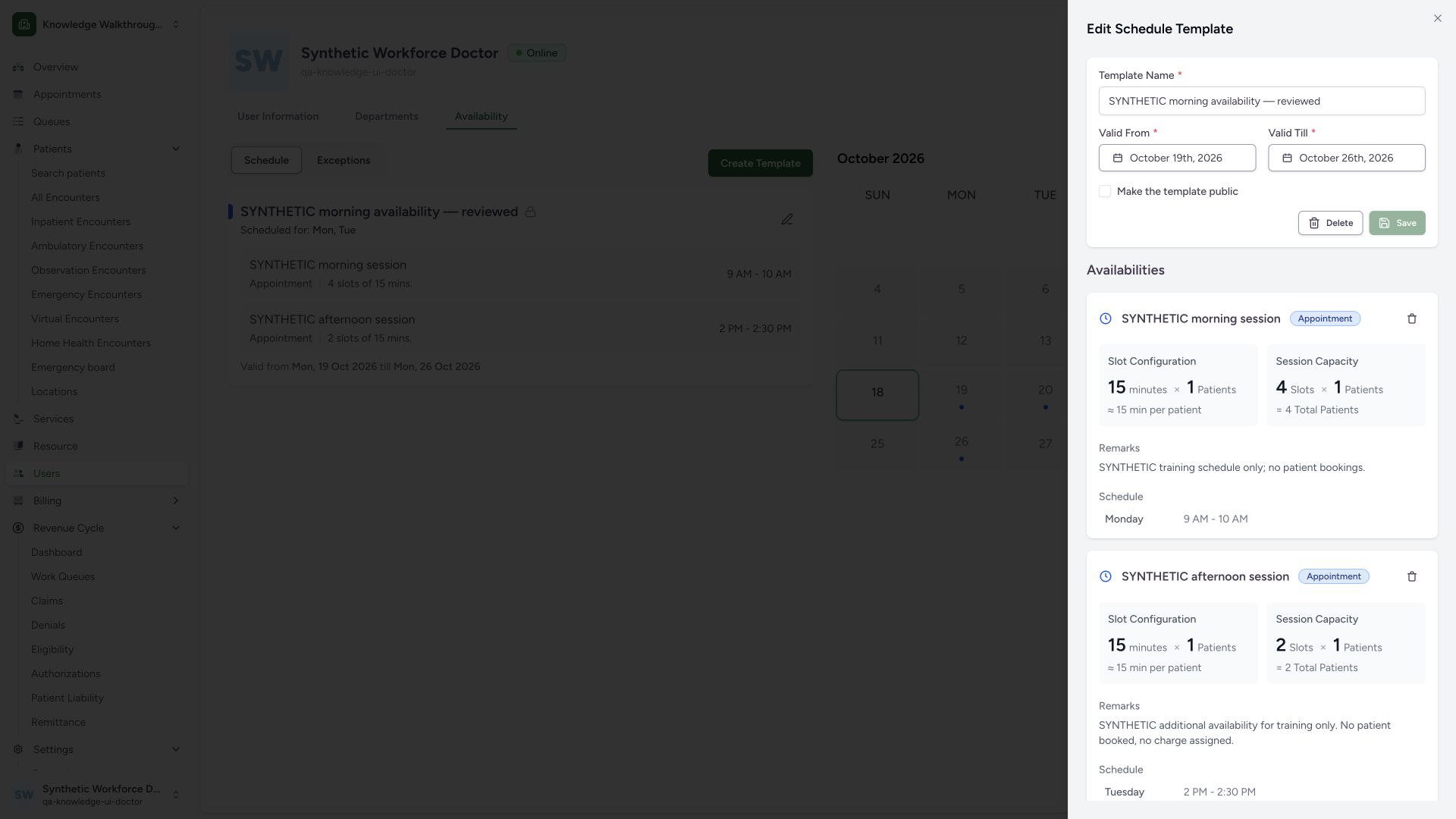This screenshot has width=1456, height=819.
Task: Switch to the Exceptions sub-tab
Action: pyautogui.click(x=344, y=160)
